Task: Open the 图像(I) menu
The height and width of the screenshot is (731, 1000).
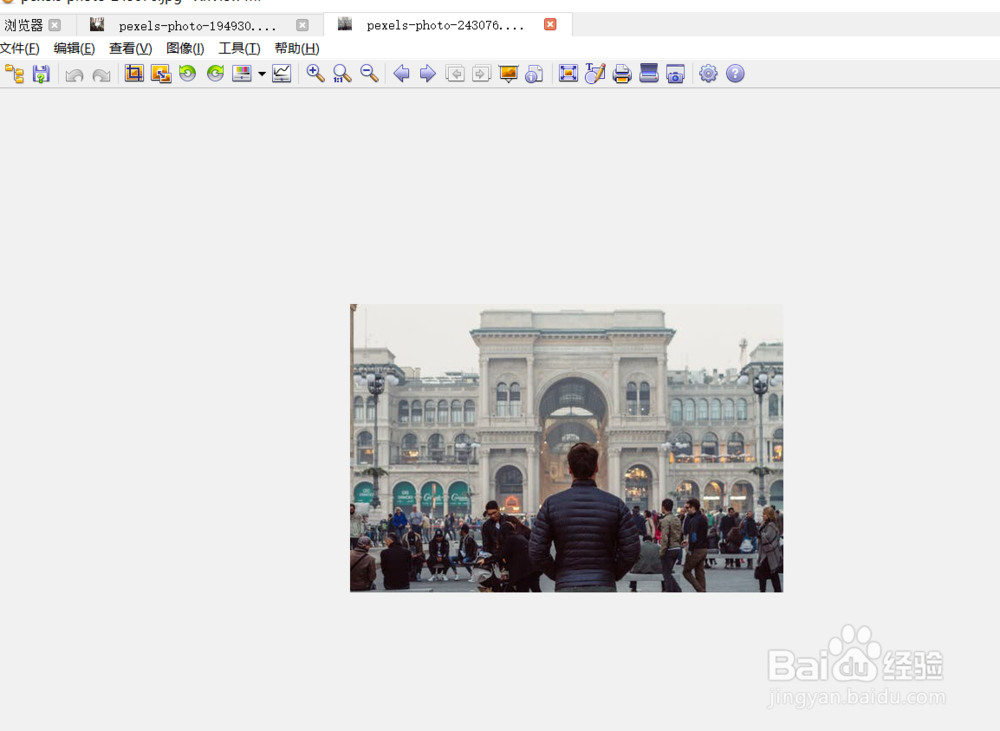Action: (x=185, y=48)
